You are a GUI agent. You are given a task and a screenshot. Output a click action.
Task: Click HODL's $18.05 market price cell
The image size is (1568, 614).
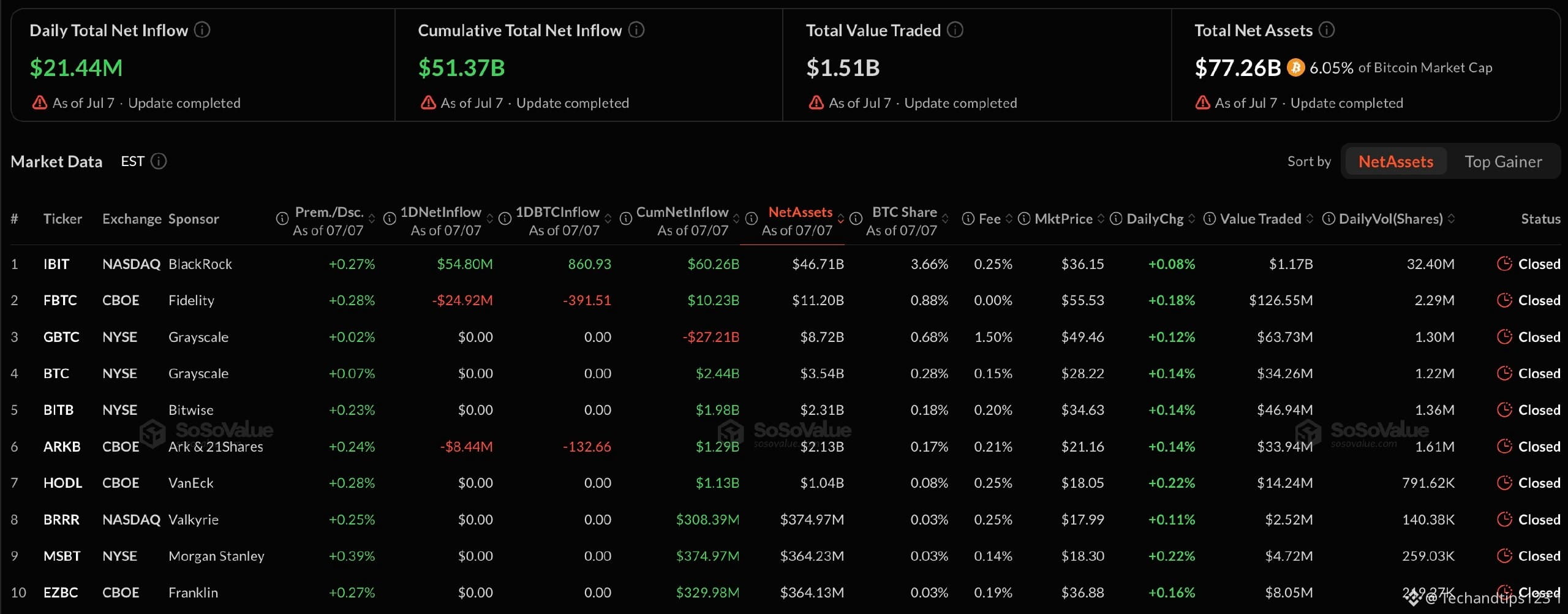(1083, 483)
